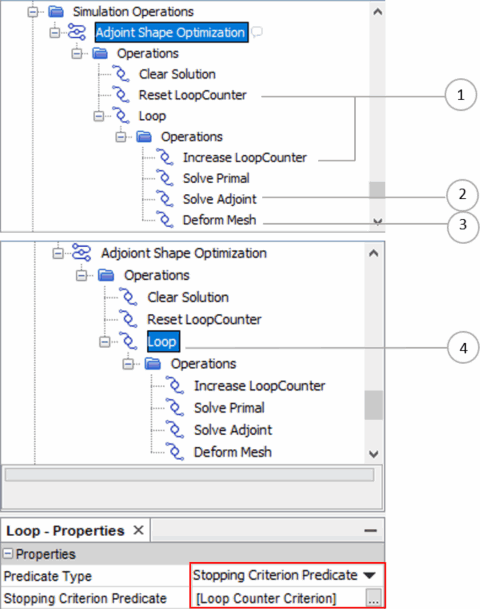
Task: Close the Loop - Properties tab
Action: click(138, 530)
